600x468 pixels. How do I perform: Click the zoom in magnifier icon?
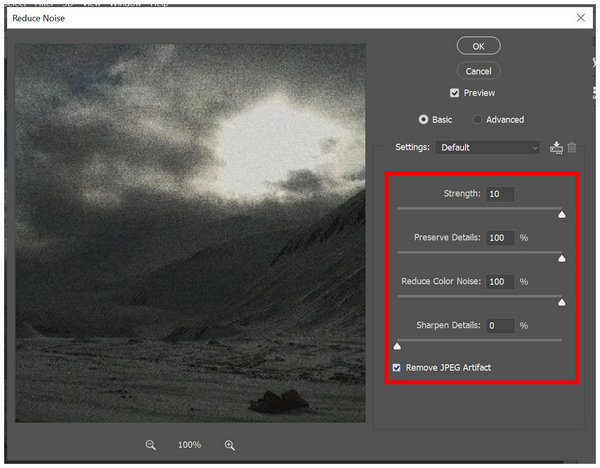(230, 445)
